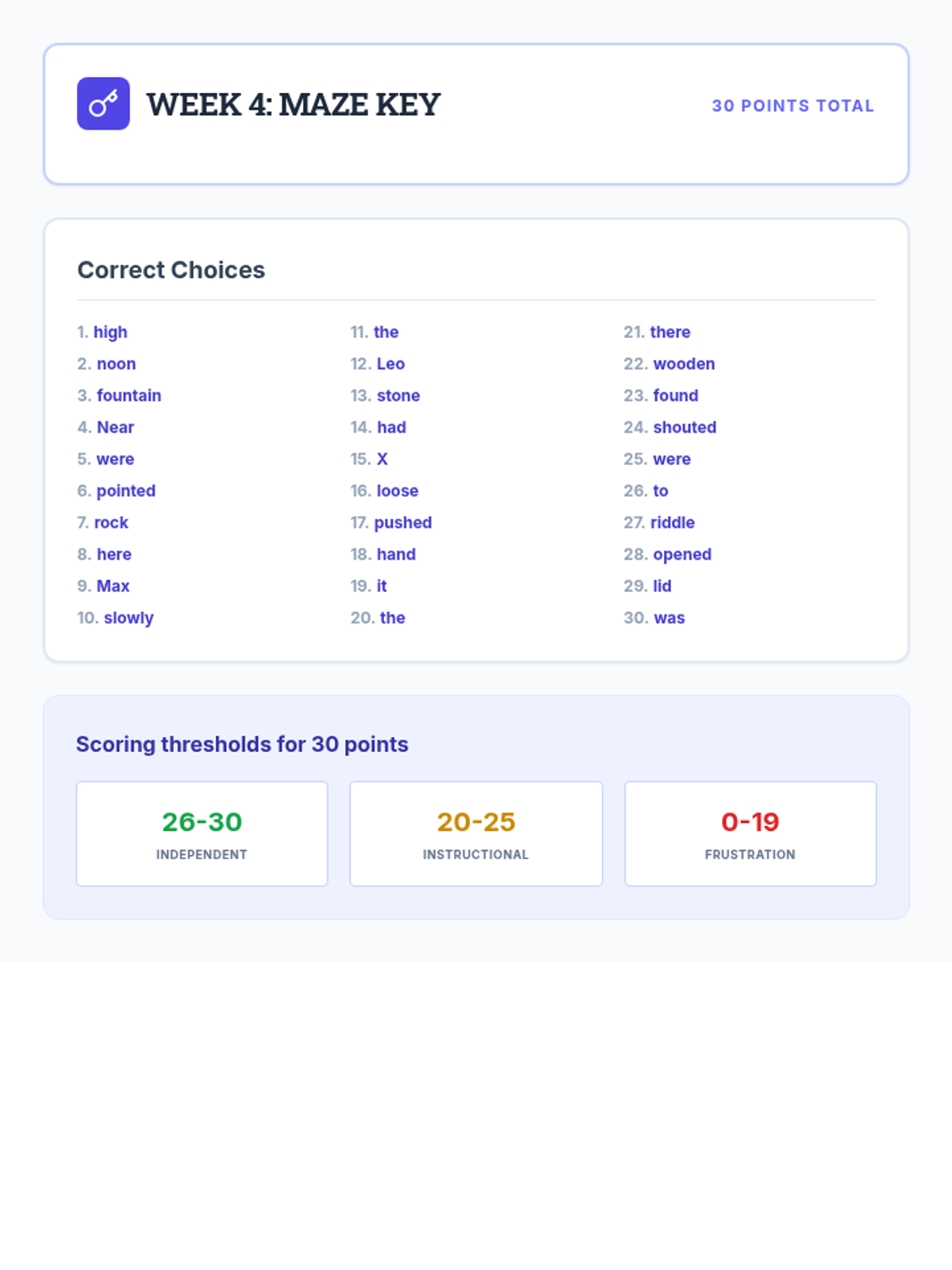Click answer 12 'Leo'
The width and height of the screenshot is (952, 1270).
390,364
